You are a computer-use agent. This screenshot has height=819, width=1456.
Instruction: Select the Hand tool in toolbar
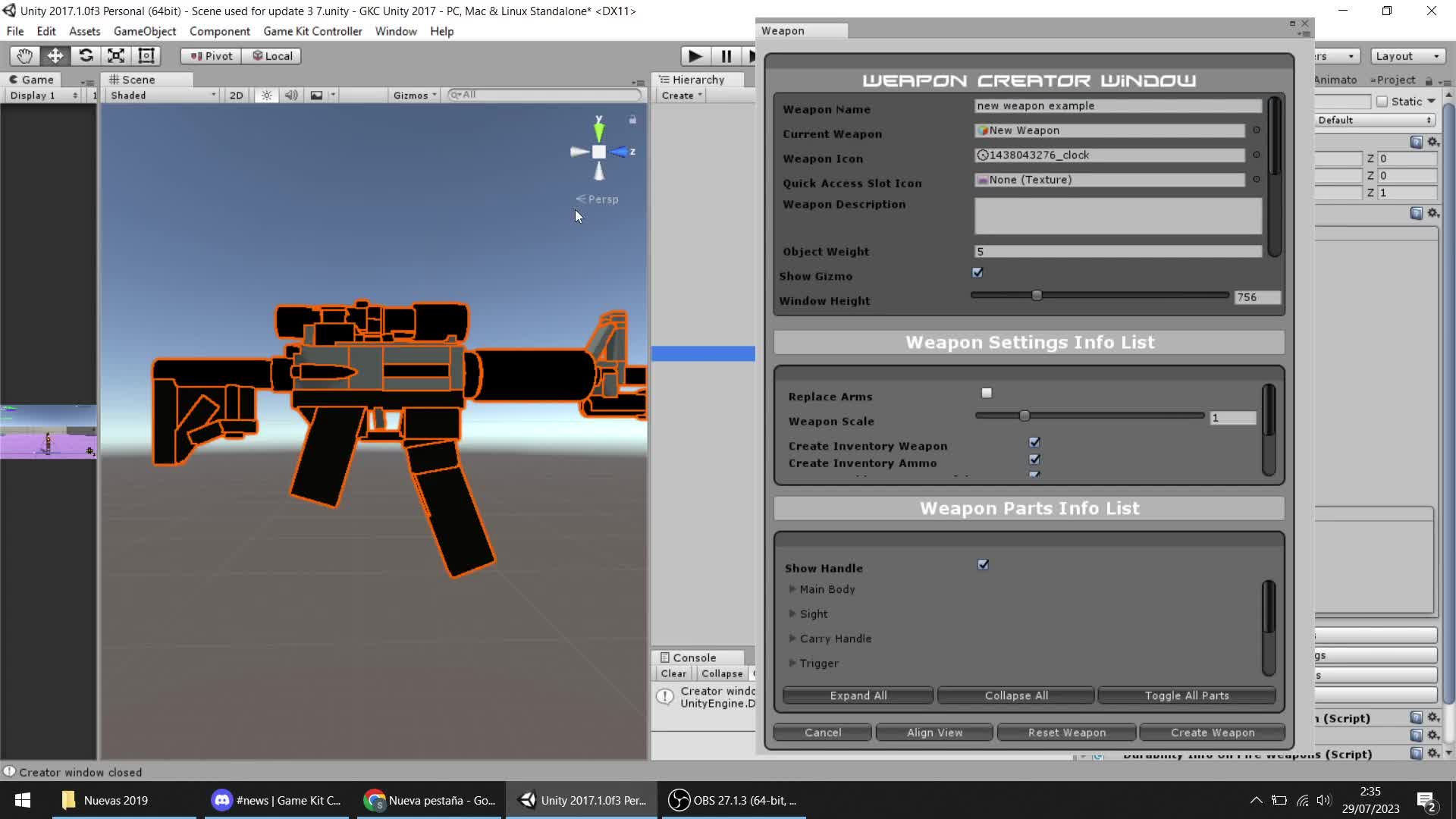[24, 56]
